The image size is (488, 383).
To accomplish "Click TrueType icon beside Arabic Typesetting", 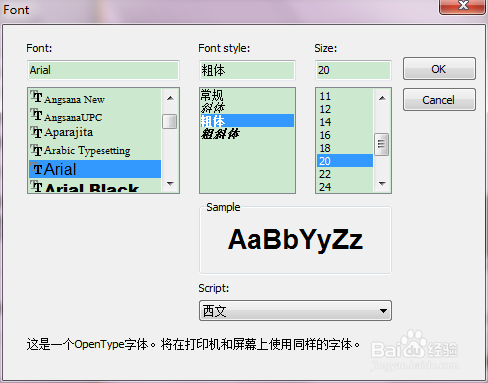I will (x=36, y=150).
